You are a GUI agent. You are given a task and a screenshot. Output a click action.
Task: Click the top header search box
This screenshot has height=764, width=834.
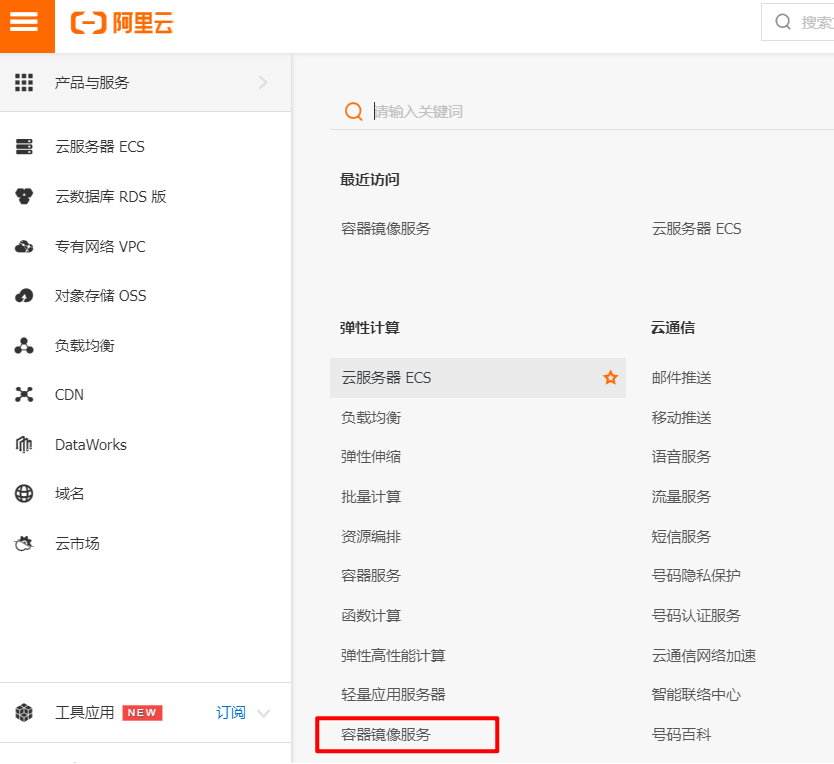(x=798, y=22)
